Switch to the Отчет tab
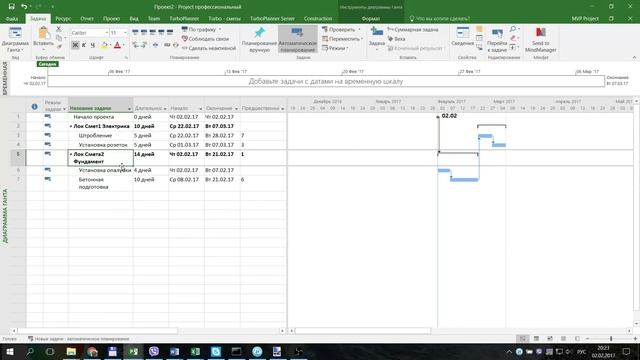This screenshot has width=640, height=360. pos(87,18)
